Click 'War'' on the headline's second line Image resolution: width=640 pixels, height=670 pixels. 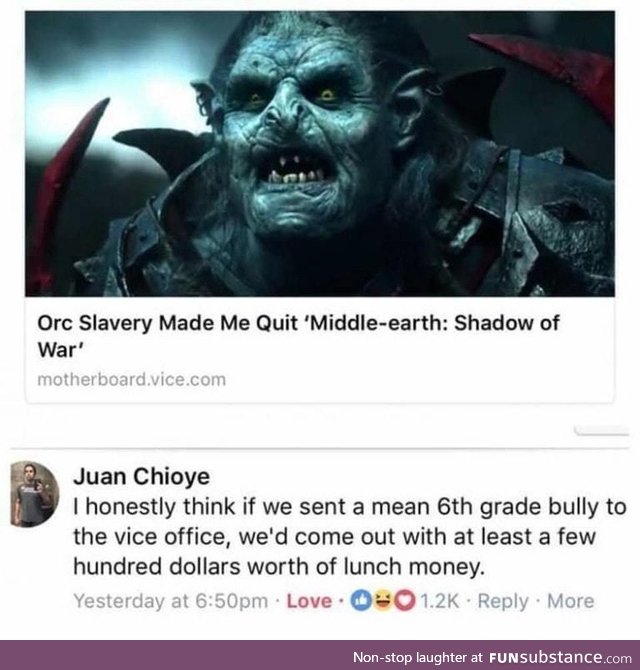[x=59, y=350]
